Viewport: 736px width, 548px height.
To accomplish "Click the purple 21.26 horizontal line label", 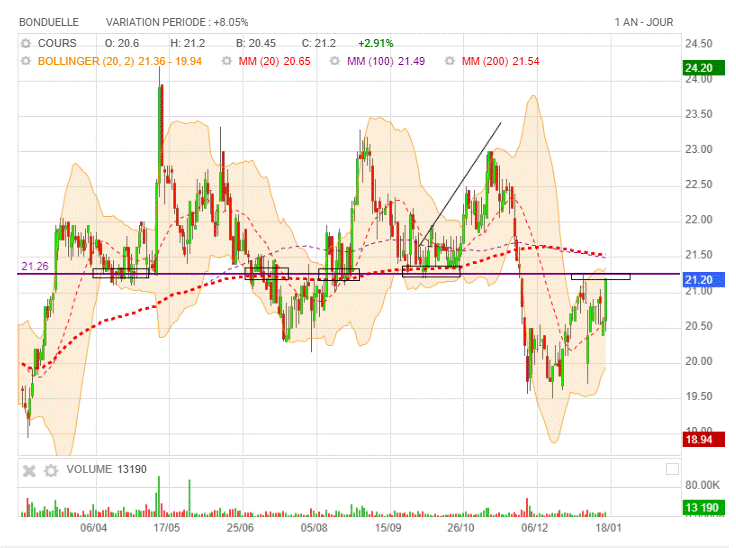I will pyautogui.click(x=35, y=266).
